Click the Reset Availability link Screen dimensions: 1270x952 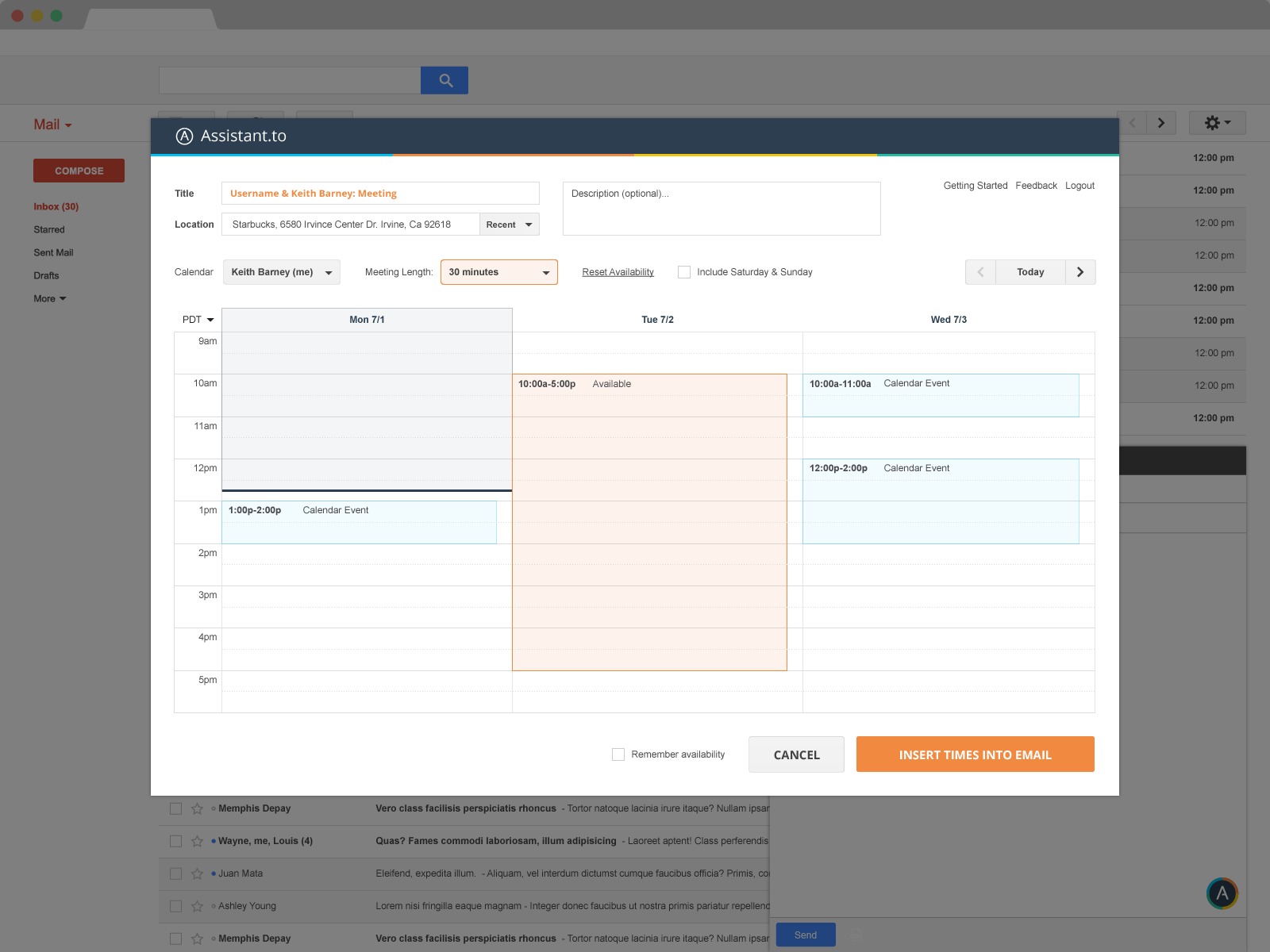tap(618, 272)
